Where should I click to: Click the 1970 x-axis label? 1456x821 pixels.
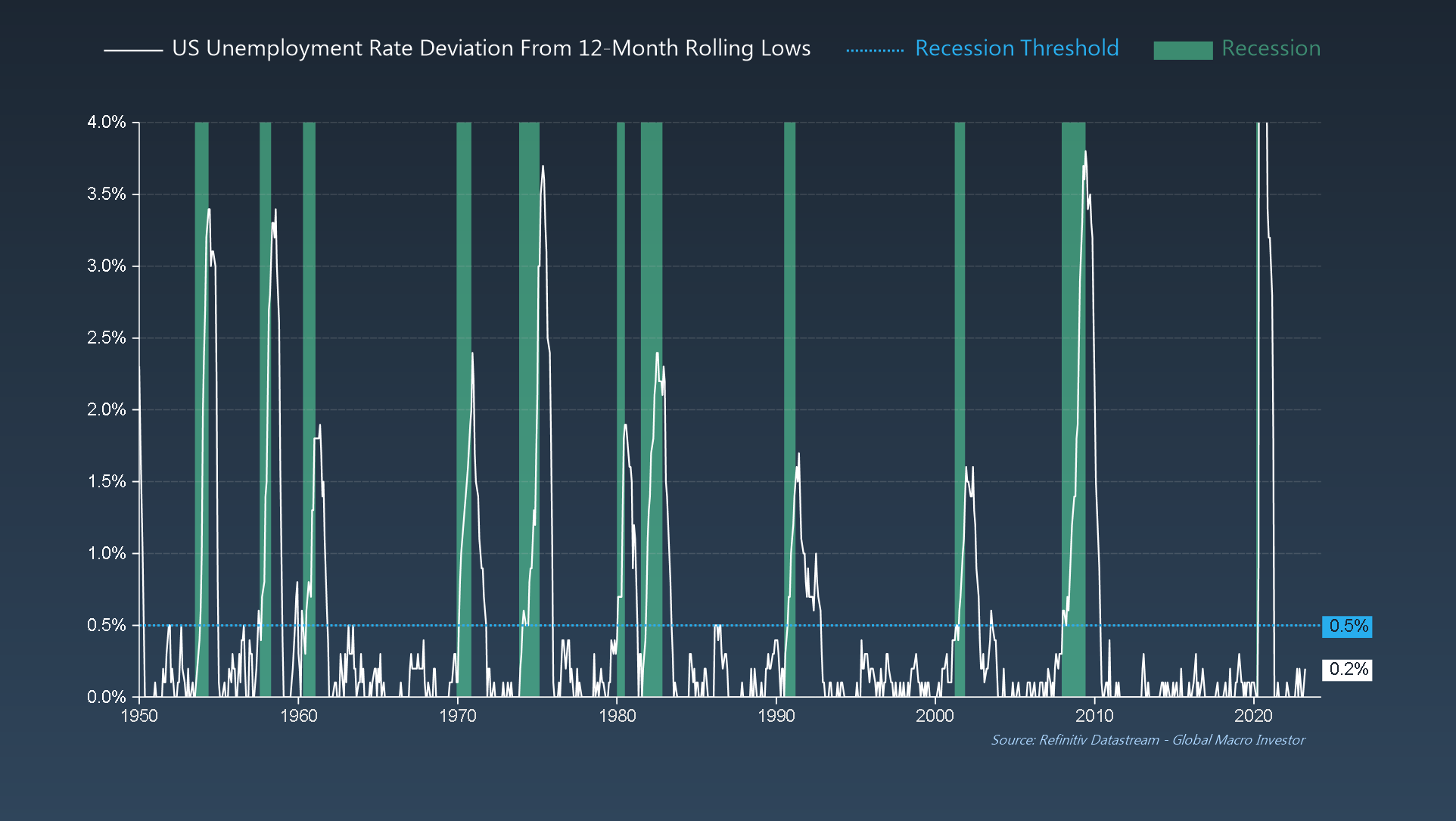(x=458, y=716)
